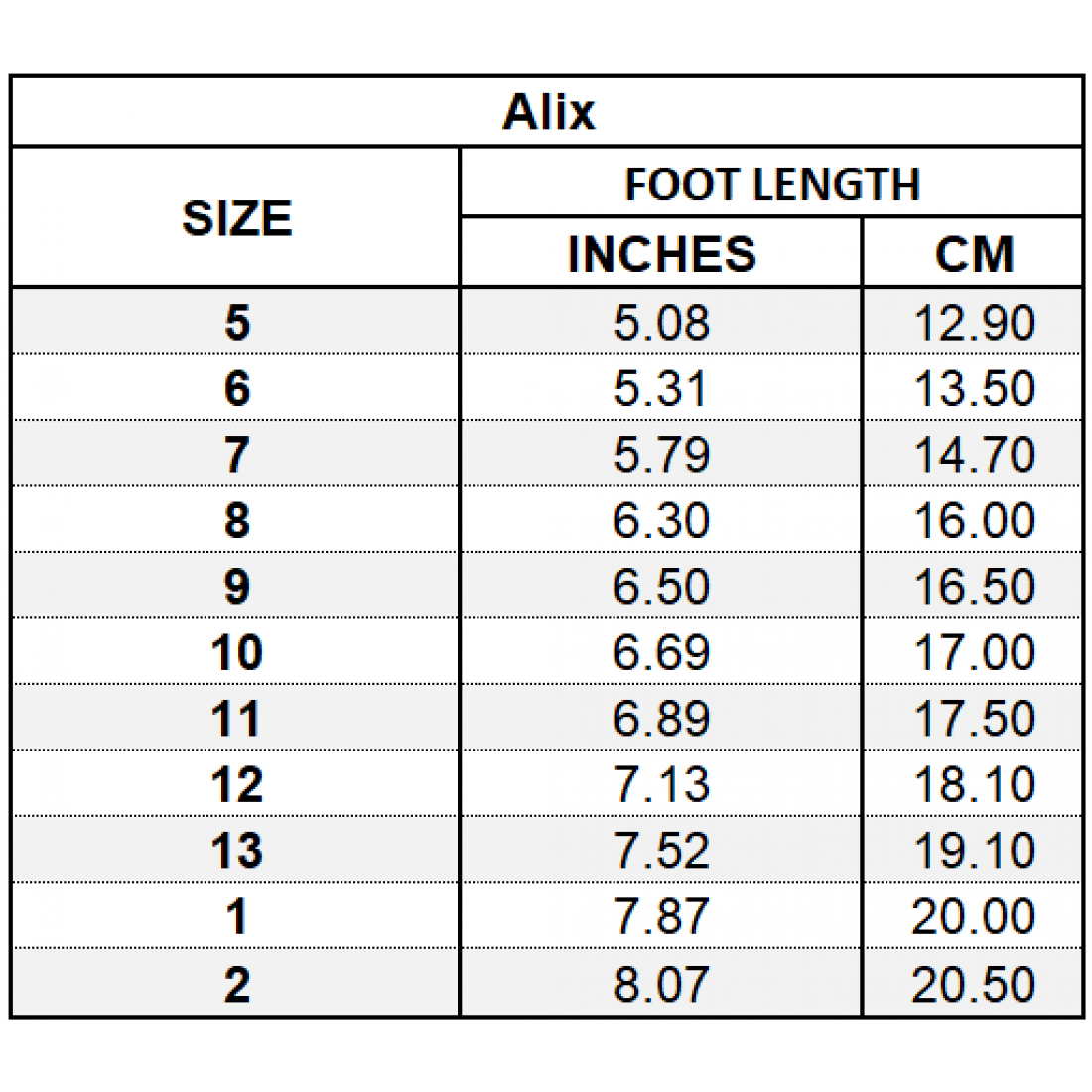Viewport: 1092px width, 1092px height.
Task: Click the 14.70 cm value
Action: tap(973, 455)
